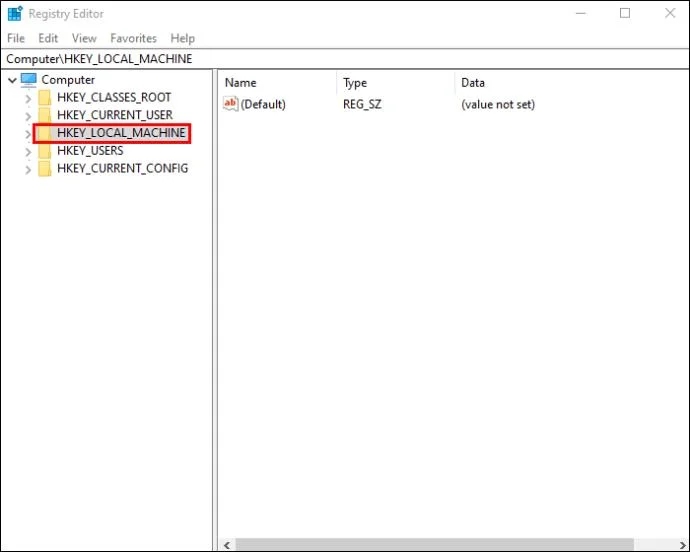Click the address bar path field

(345, 59)
